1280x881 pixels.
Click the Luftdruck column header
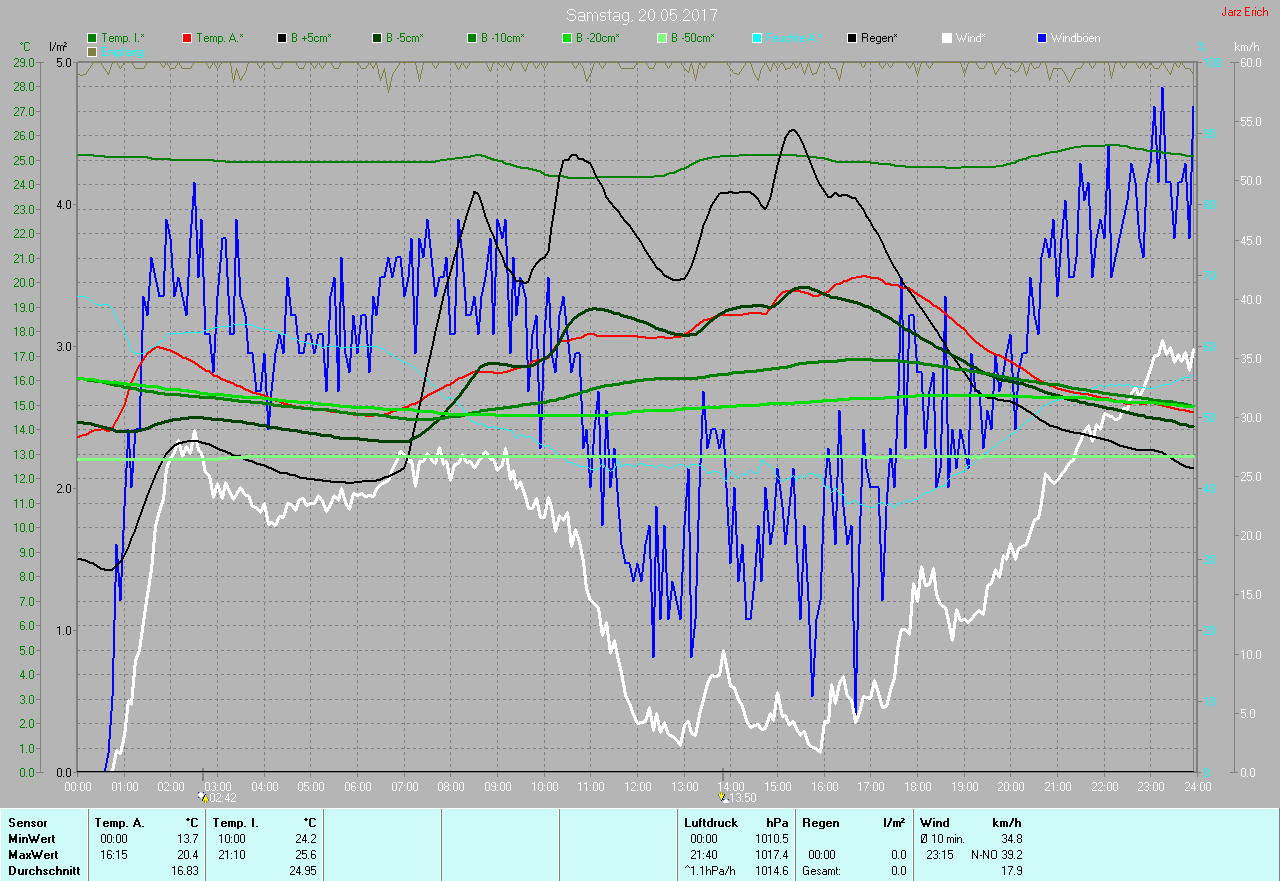point(711,823)
